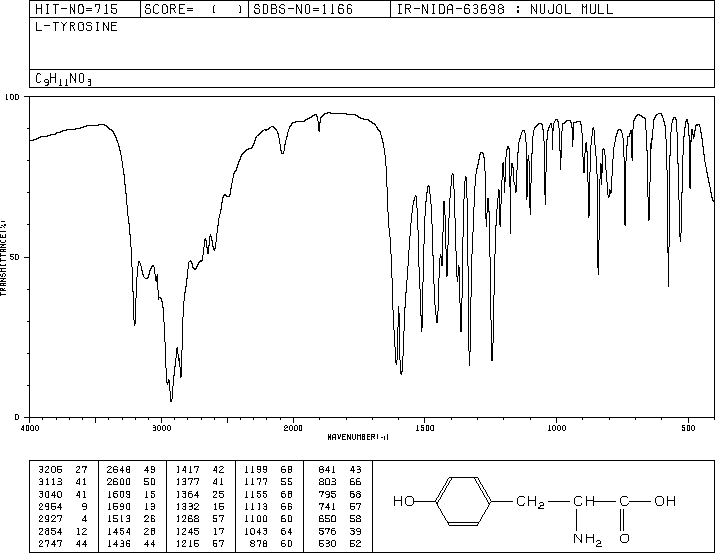Click the CH2 label in the structure

(530, 502)
